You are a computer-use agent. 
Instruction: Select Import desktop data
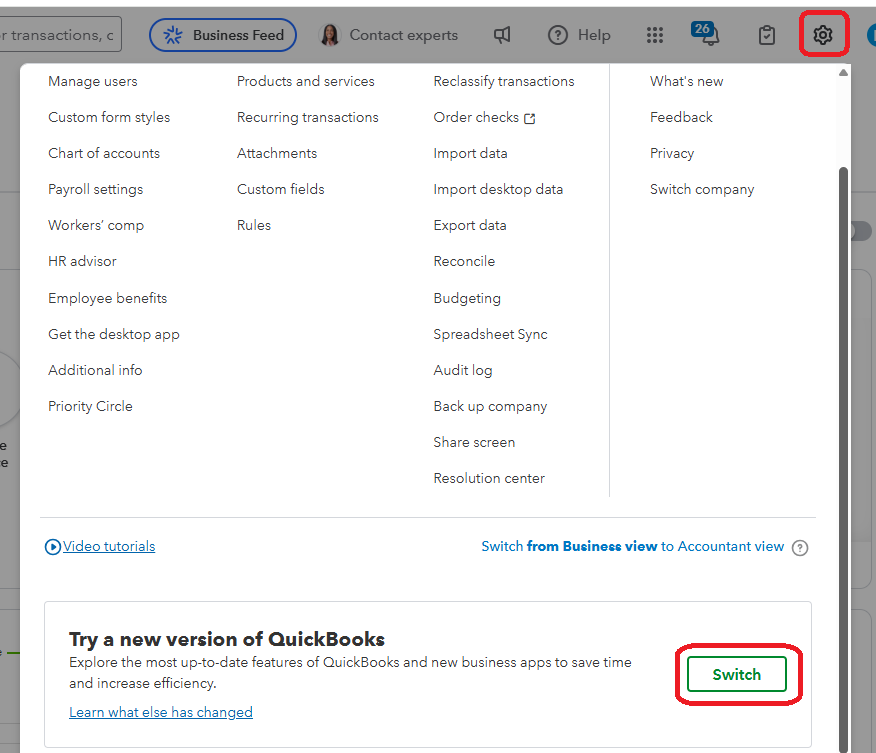click(498, 189)
